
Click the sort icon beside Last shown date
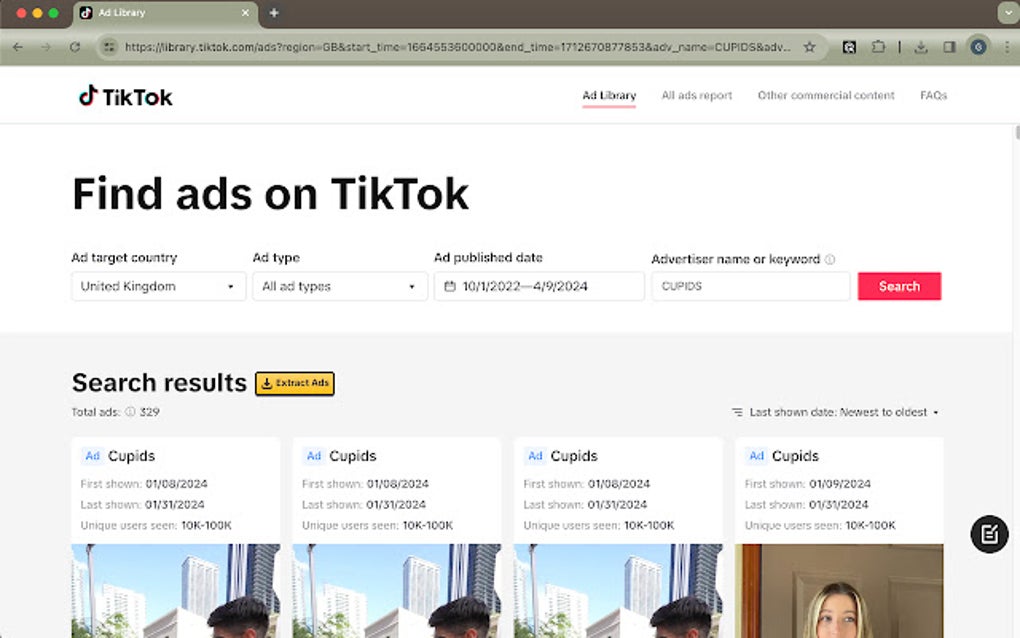[x=738, y=412]
